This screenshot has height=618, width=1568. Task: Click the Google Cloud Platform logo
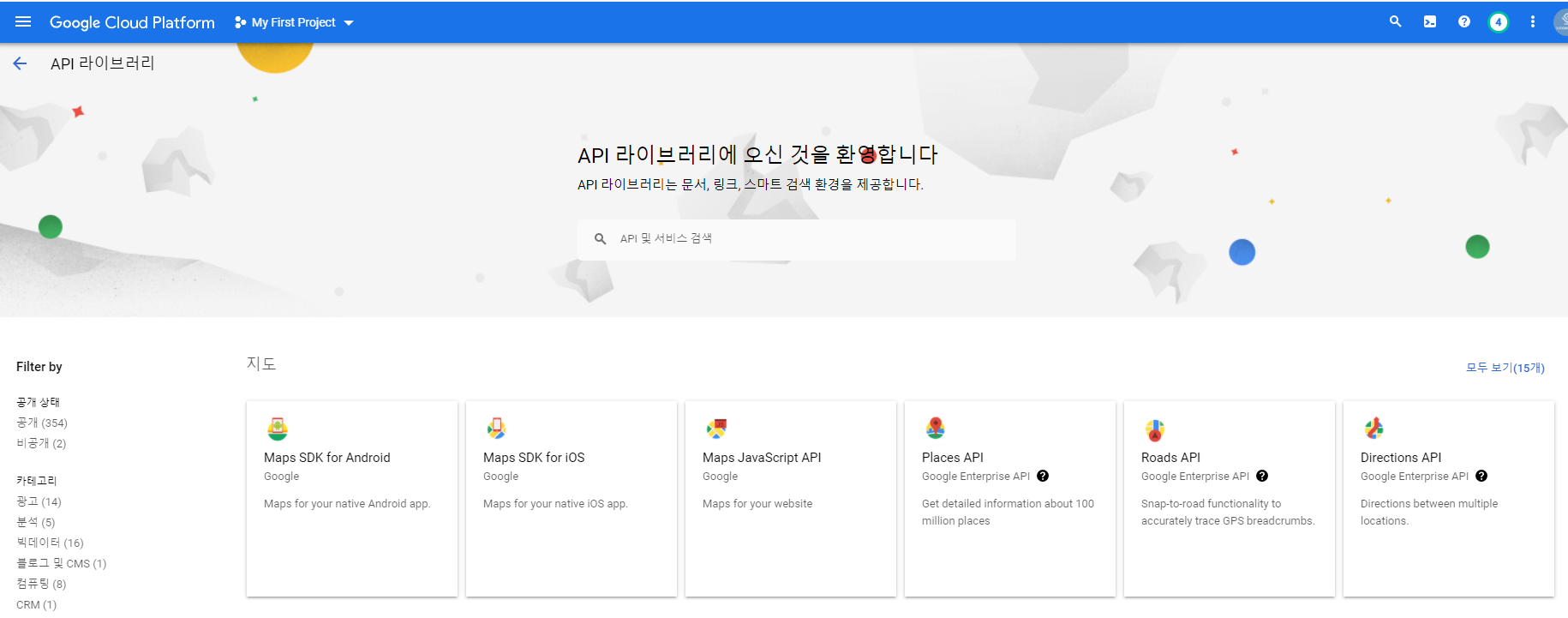click(132, 22)
